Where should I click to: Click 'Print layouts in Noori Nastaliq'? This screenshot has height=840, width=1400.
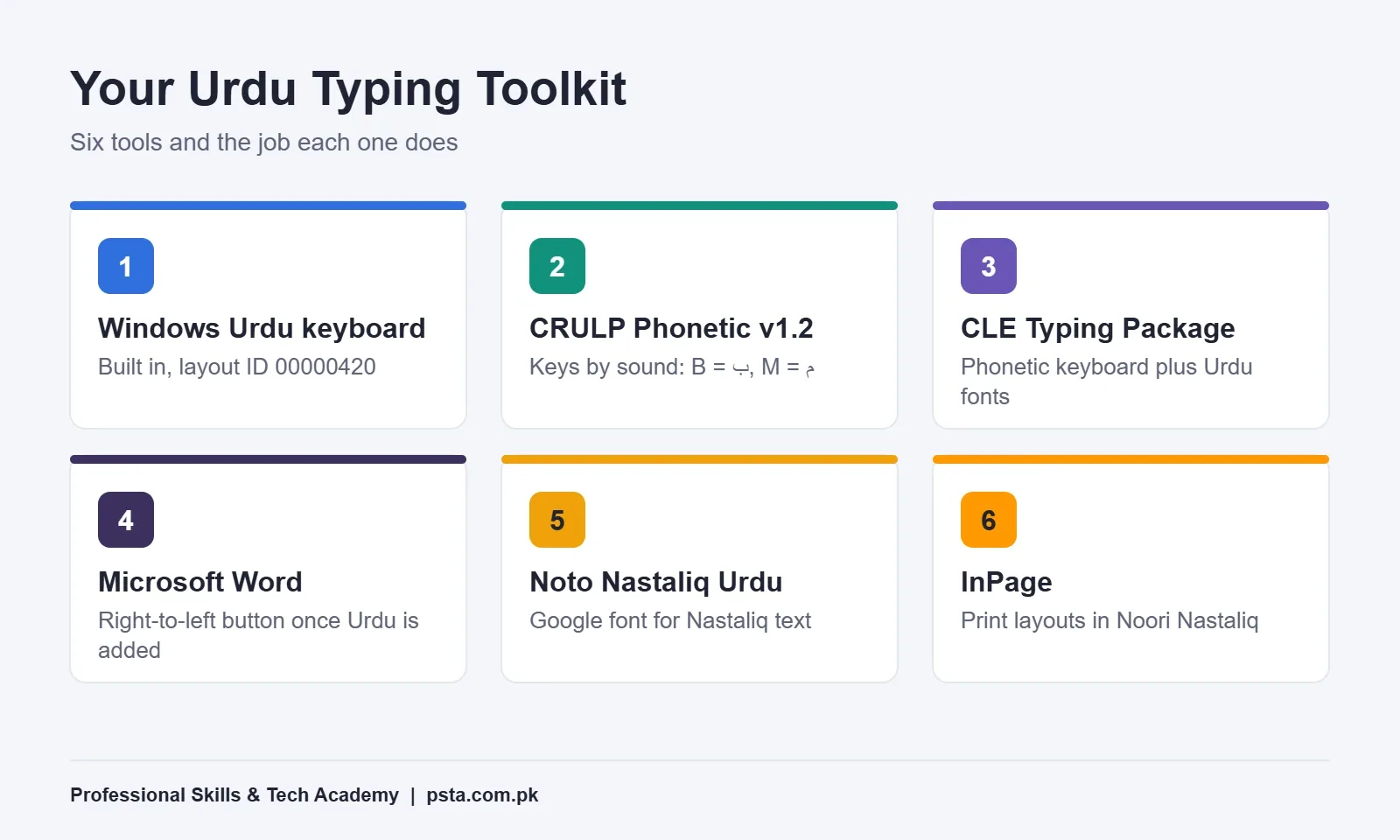(x=1109, y=620)
